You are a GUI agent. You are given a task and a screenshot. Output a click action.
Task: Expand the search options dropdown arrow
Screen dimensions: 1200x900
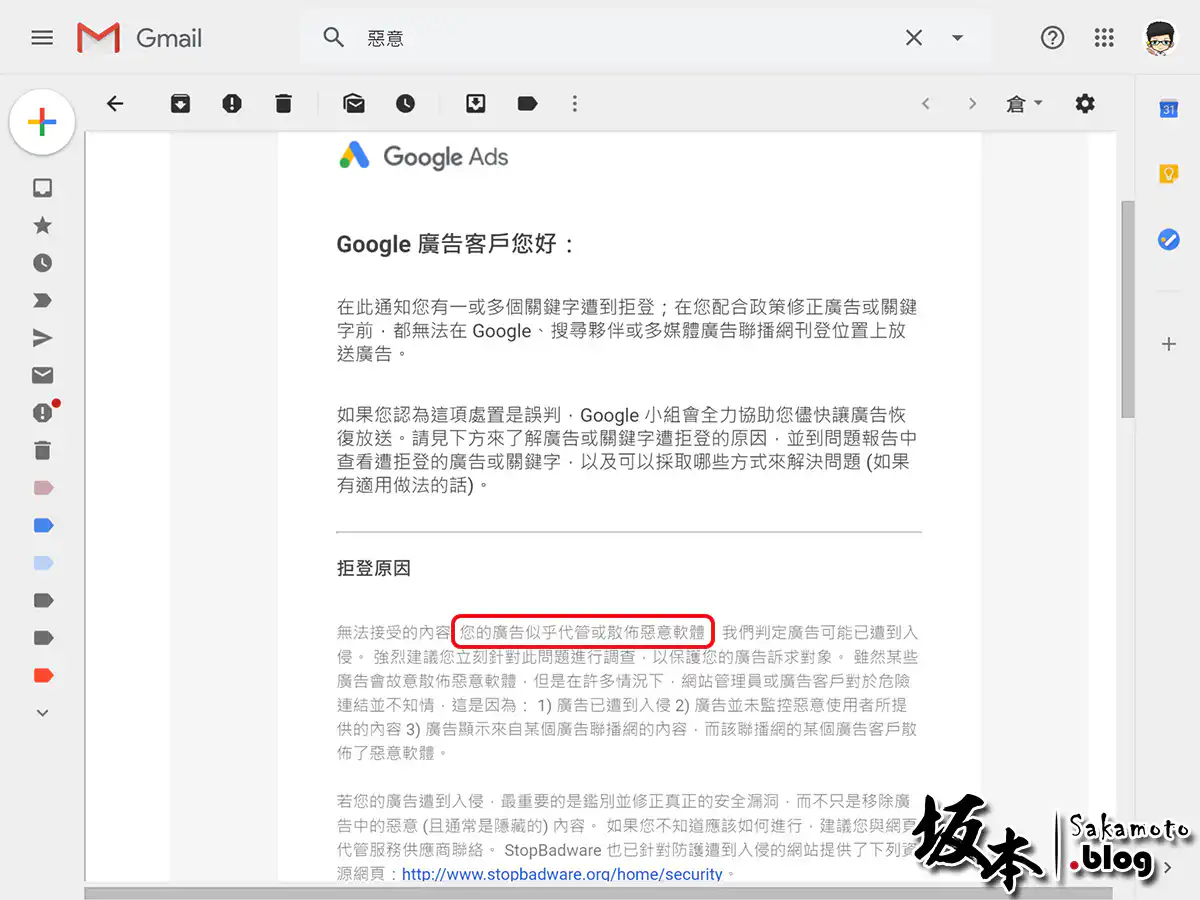pos(957,38)
